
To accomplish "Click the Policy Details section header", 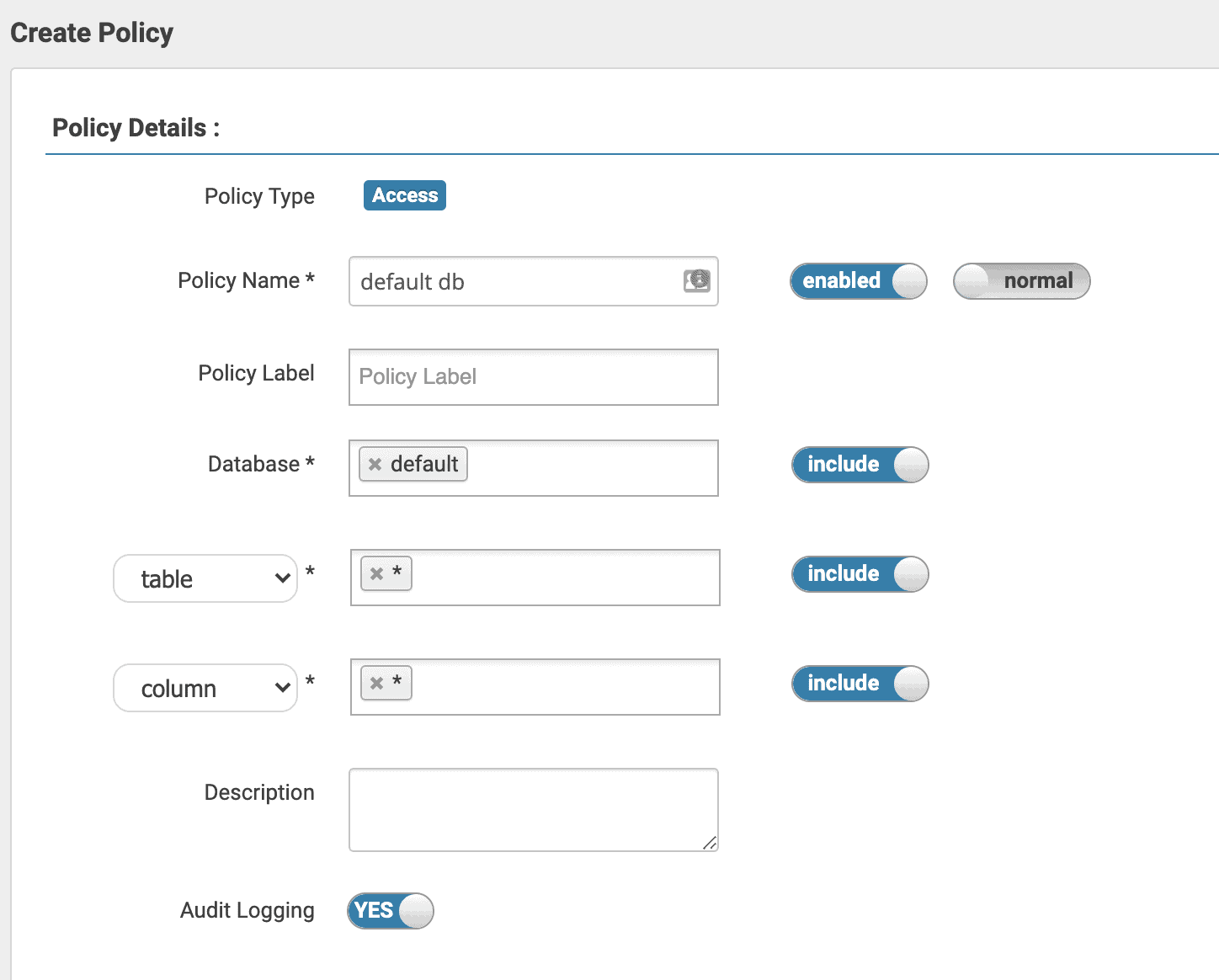I will (x=136, y=127).
